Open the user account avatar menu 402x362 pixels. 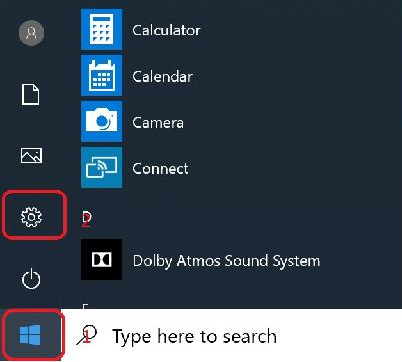31,33
